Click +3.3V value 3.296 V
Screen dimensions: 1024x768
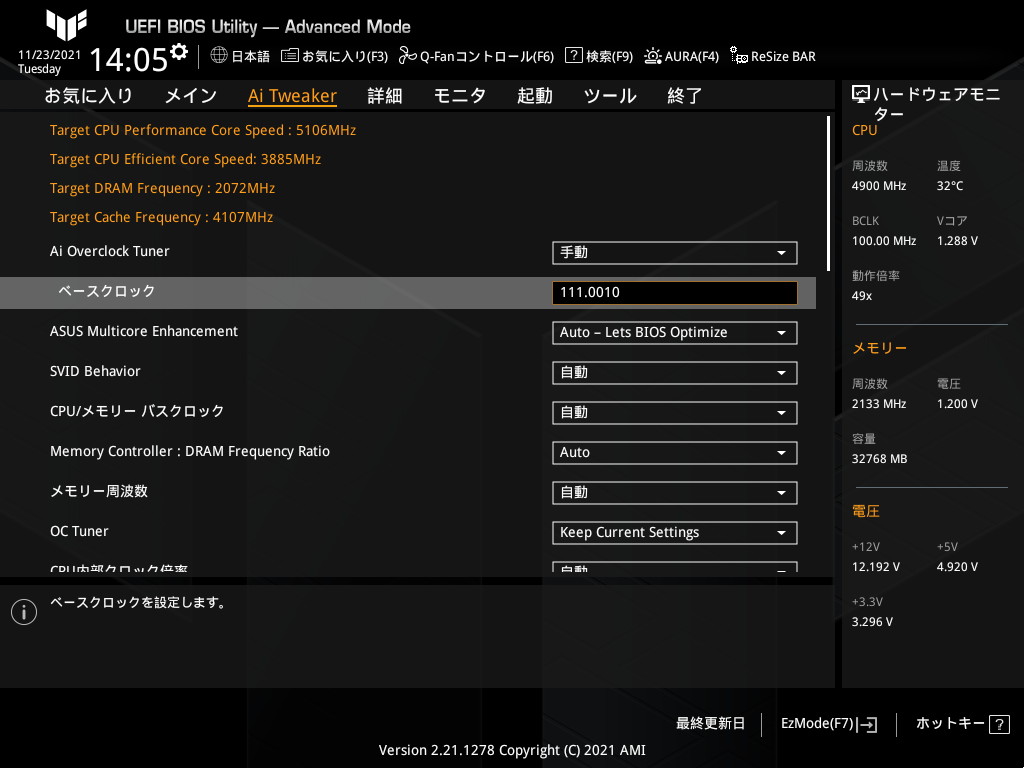coord(872,622)
